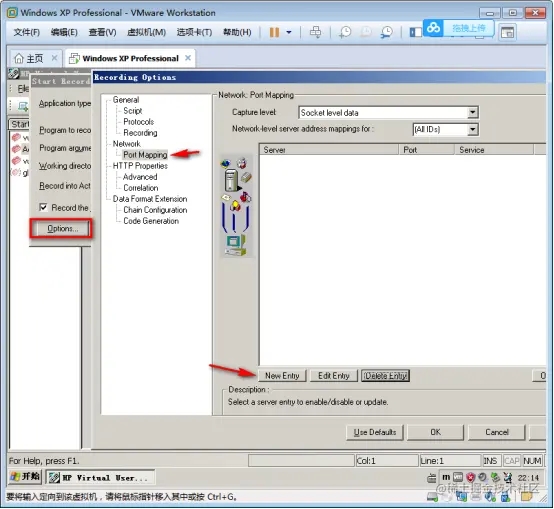This screenshot has height=509, width=554.
Task: Click the 22:14 clock in XP tray
Action: [x=528, y=478]
